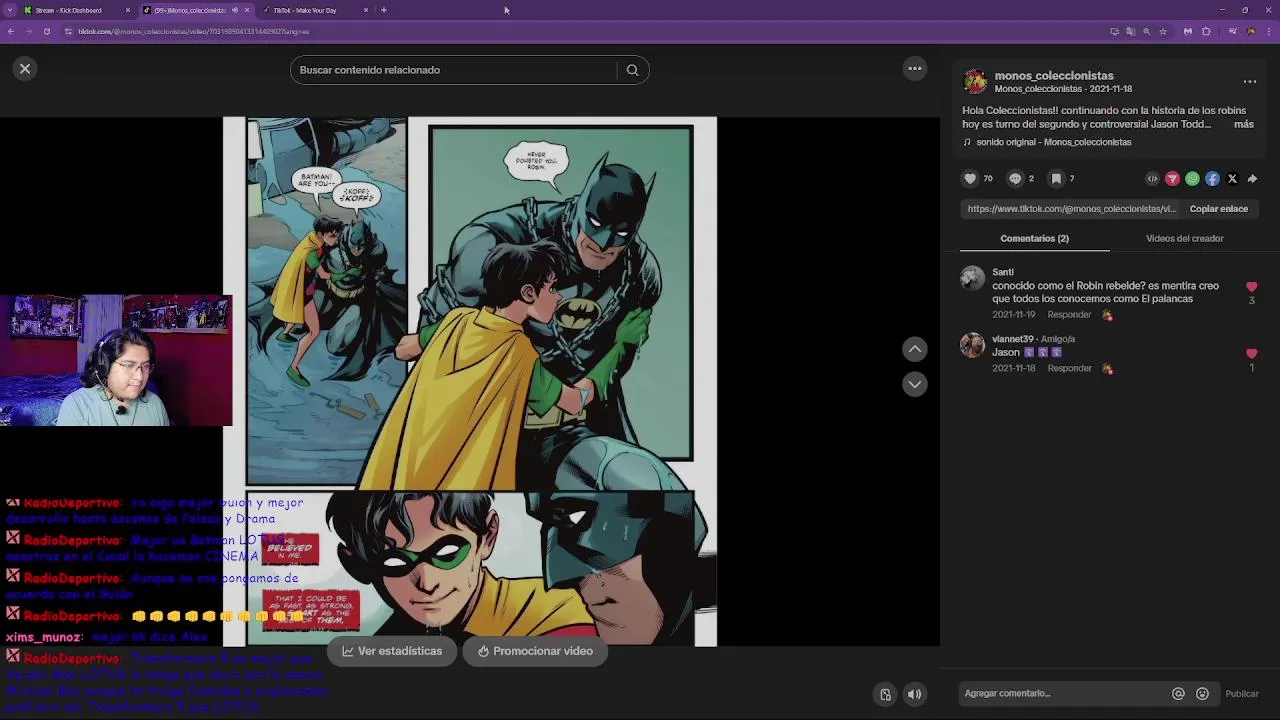Go to the next video arrow

point(914,384)
